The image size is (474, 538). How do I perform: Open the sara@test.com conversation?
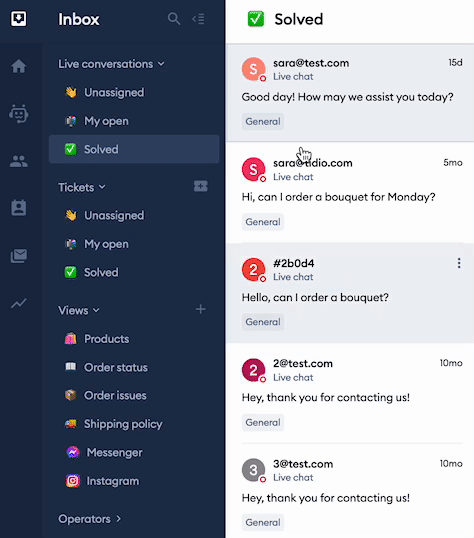pos(350,93)
